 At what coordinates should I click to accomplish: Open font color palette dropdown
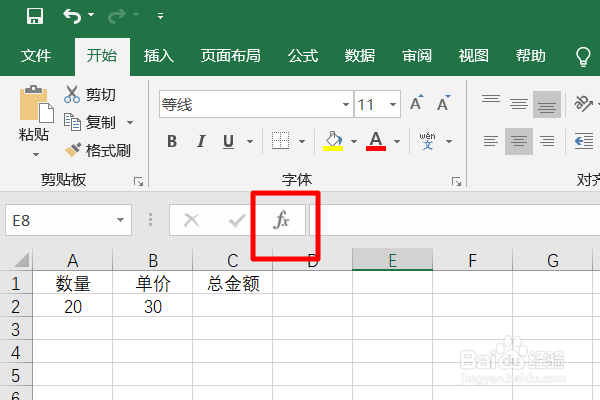(397, 141)
